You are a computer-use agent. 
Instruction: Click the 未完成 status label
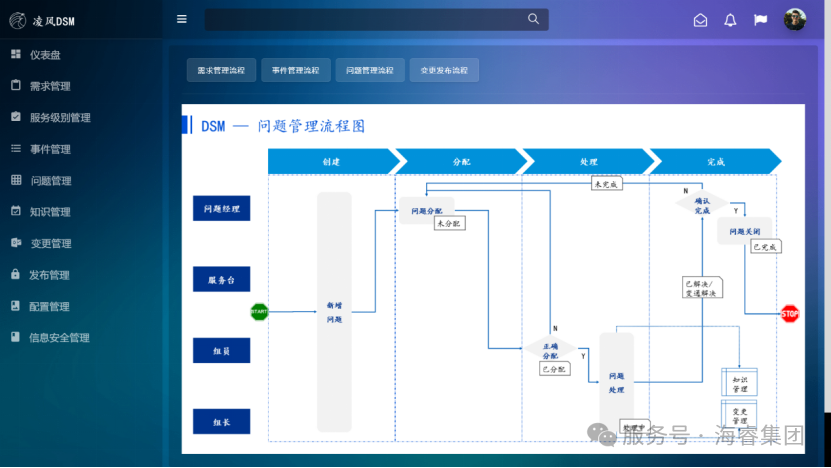606,184
